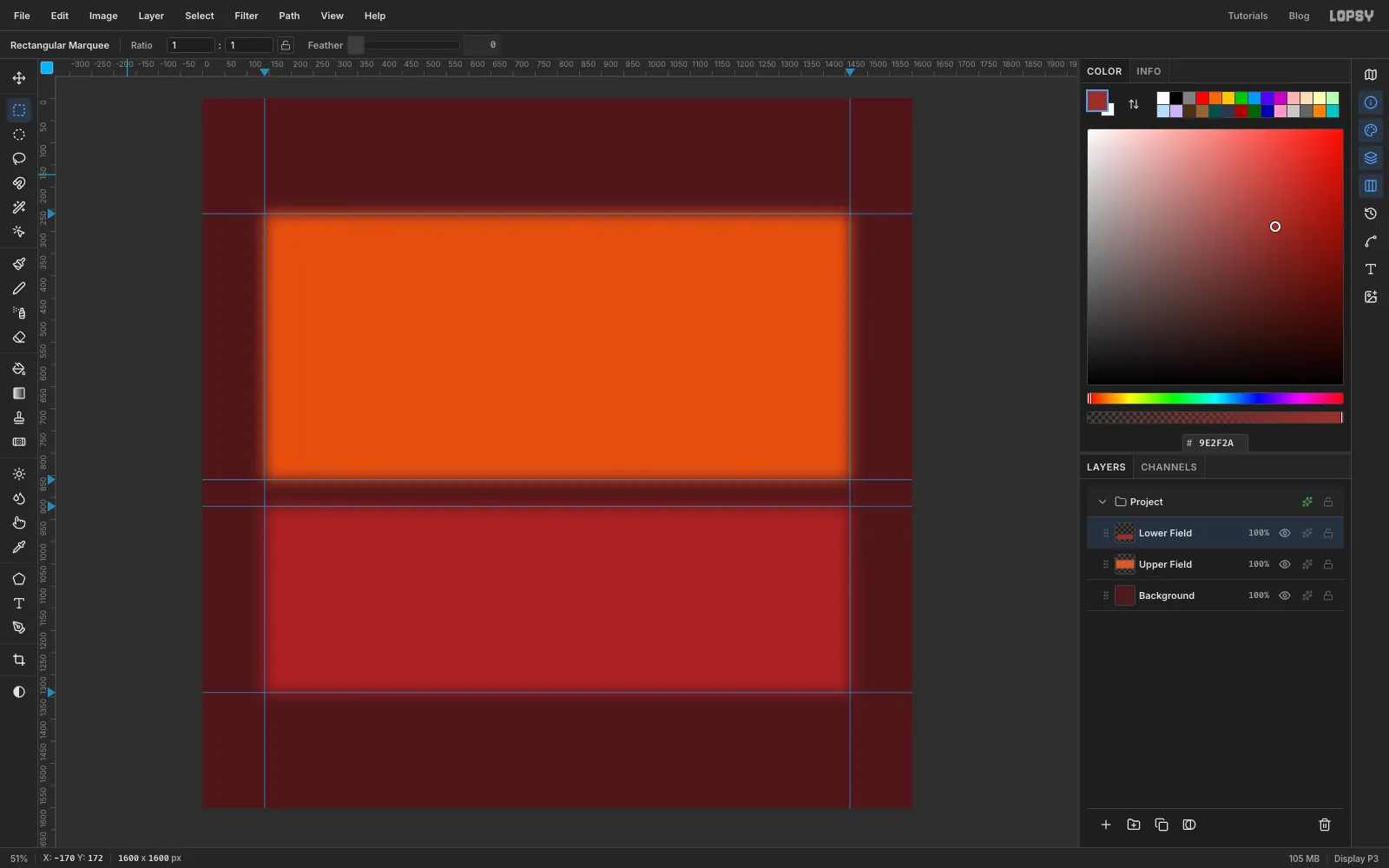The width and height of the screenshot is (1389, 868).
Task: Click the hue spectrum slider
Action: (1215, 398)
